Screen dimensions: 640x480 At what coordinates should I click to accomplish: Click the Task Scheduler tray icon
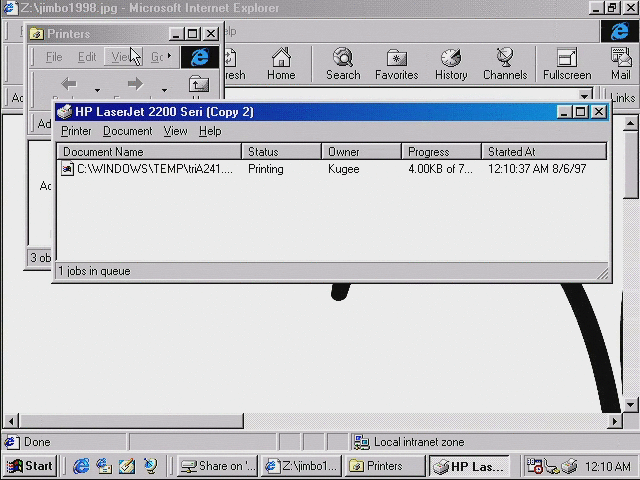(x=534, y=466)
